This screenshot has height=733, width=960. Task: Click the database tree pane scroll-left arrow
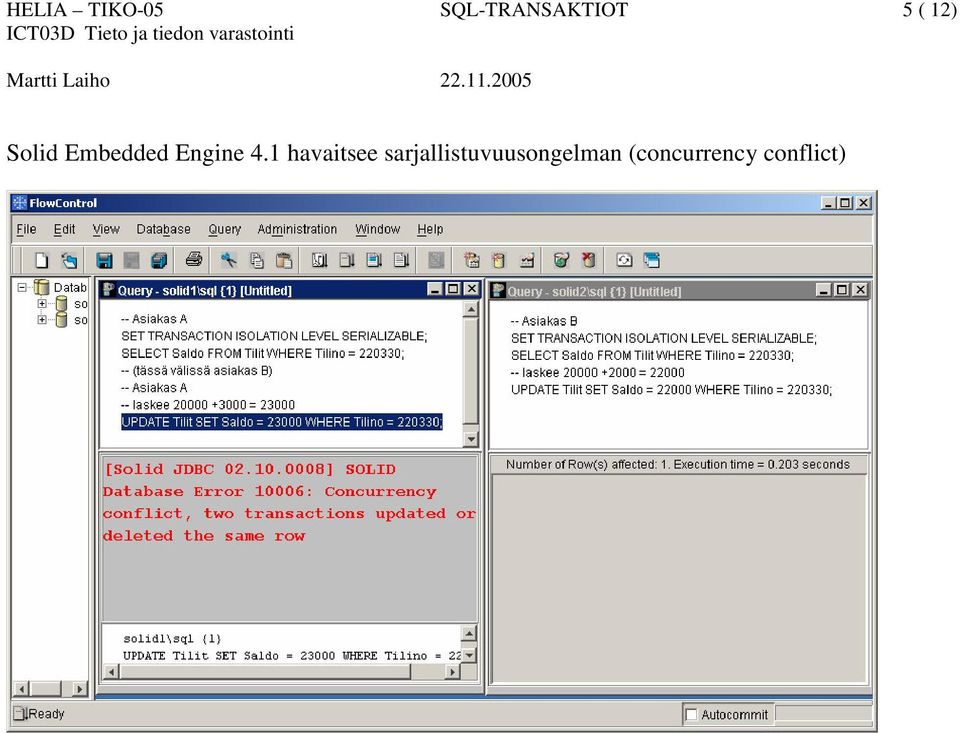[21, 689]
